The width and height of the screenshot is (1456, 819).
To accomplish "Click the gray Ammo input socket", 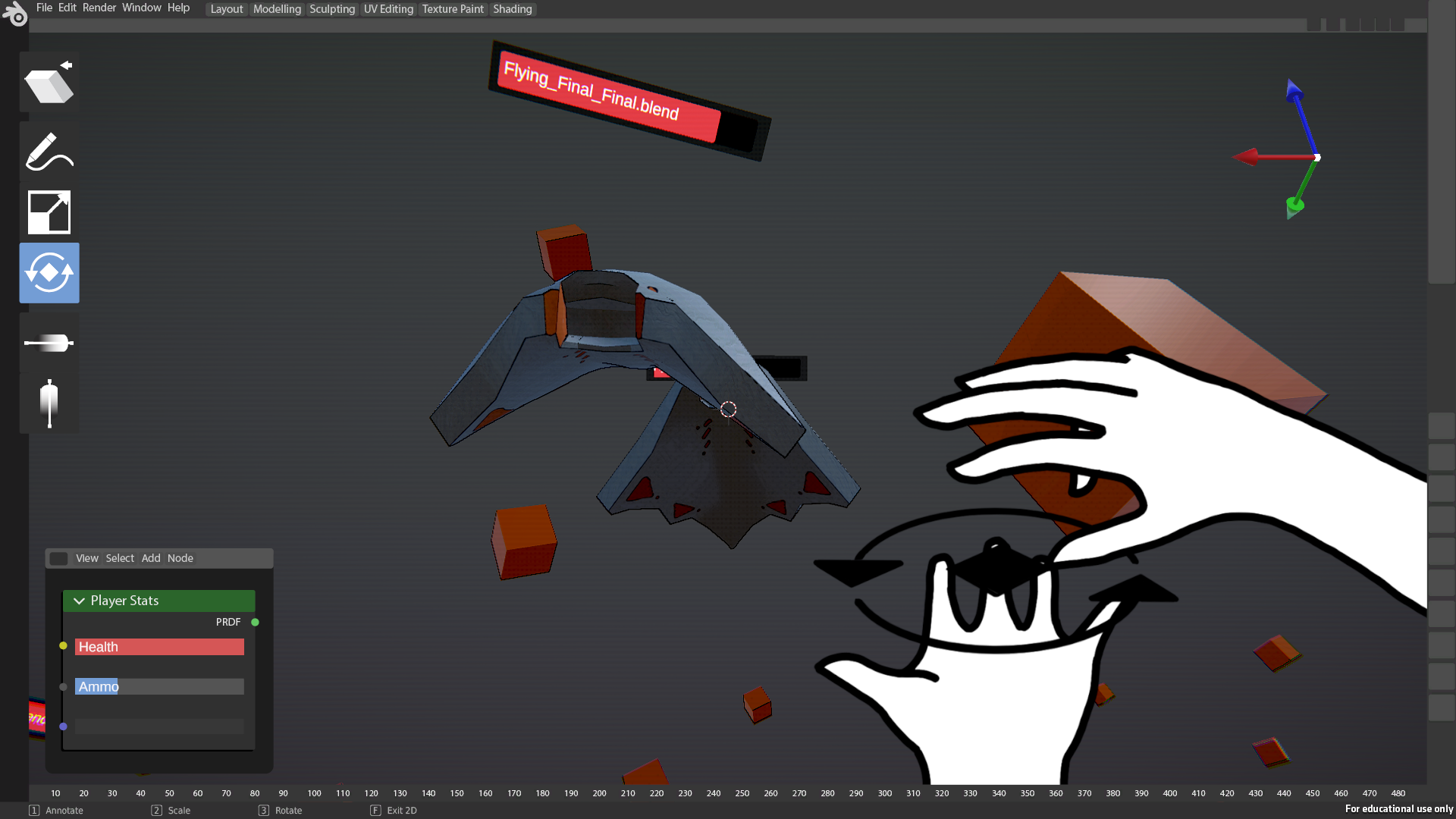I will point(63,687).
